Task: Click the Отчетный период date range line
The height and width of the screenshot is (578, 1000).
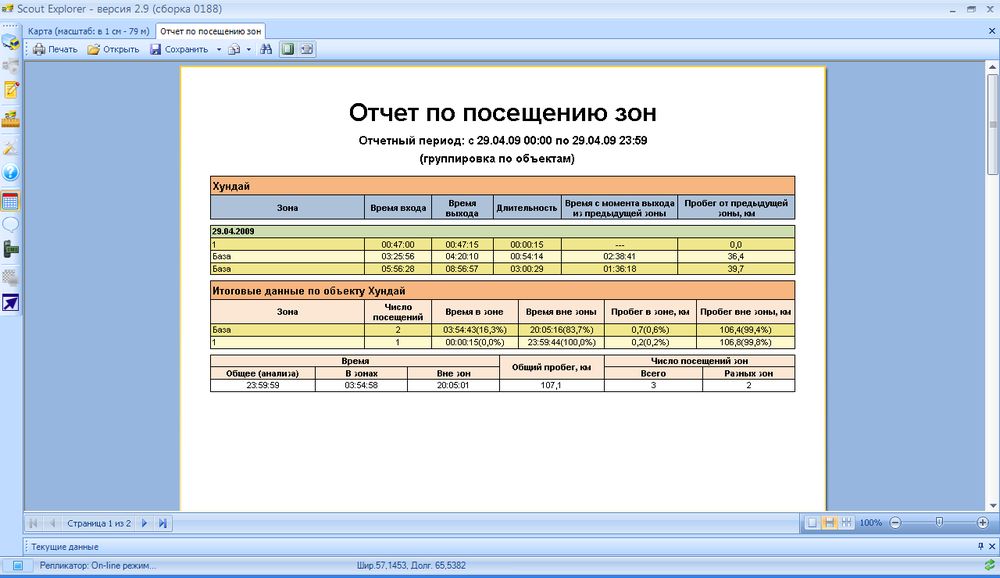Action: 503,140
